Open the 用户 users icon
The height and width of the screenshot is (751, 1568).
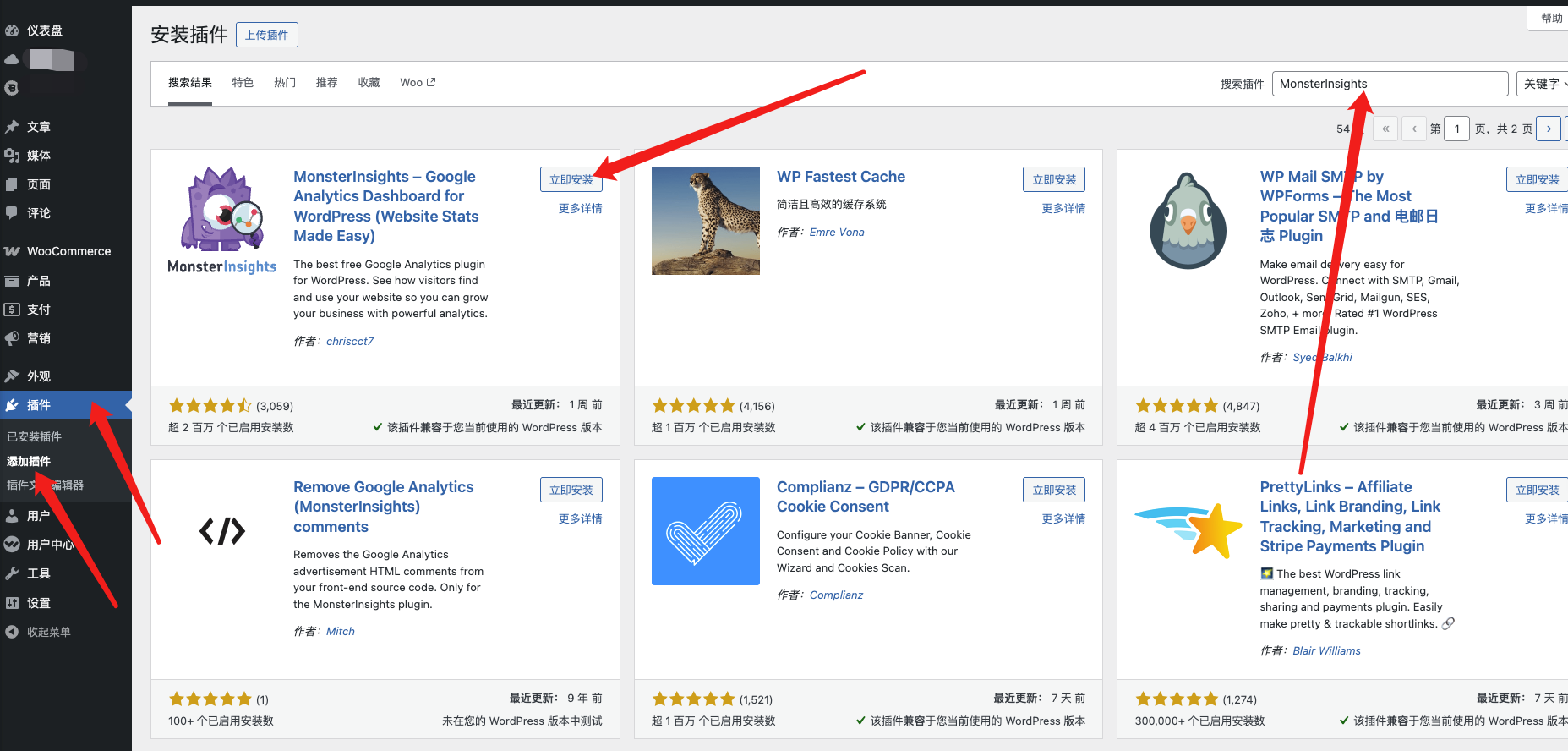(12, 516)
